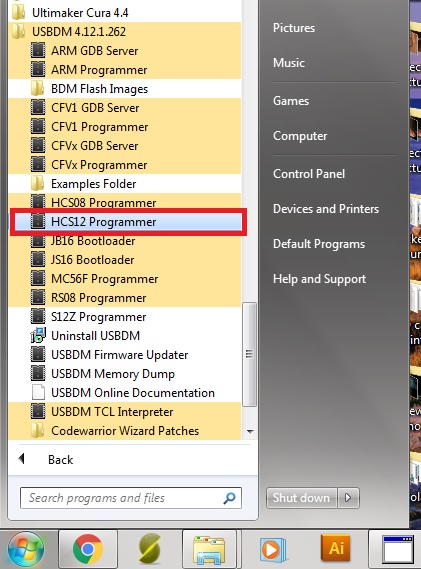This screenshot has width=421, height=569.
Task: Launch RS08 Programmer icon
Action: [38, 298]
